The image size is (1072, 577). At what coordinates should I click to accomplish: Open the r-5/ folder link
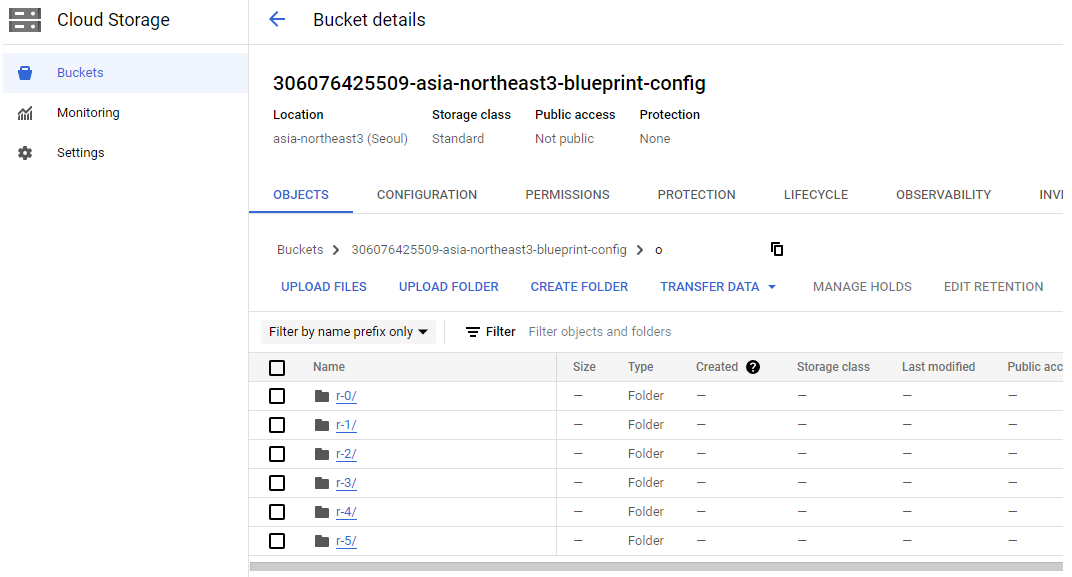pyautogui.click(x=346, y=541)
